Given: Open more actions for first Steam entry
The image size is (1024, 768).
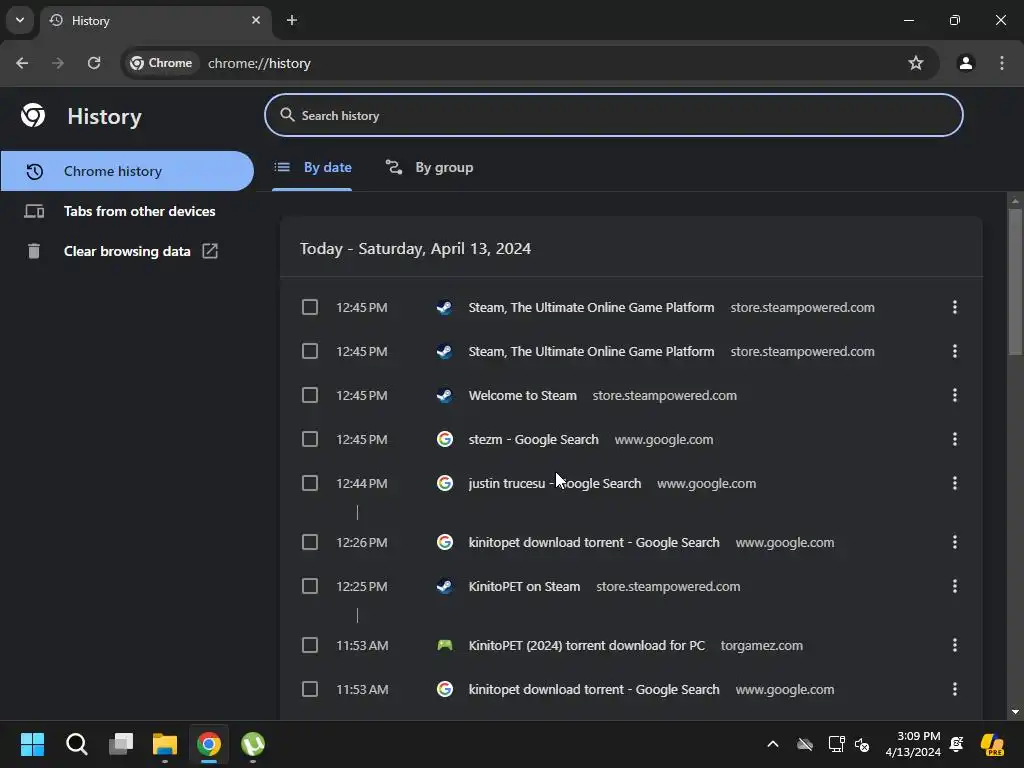Looking at the screenshot, I should click(955, 308).
